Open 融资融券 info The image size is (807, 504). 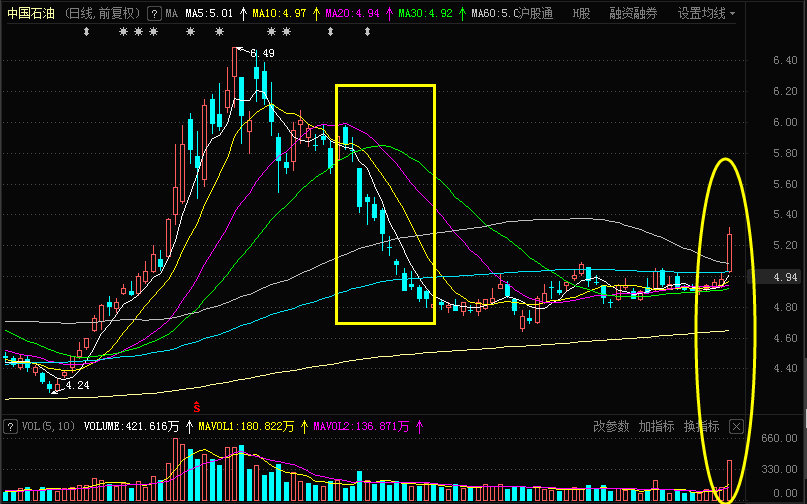[633, 13]
